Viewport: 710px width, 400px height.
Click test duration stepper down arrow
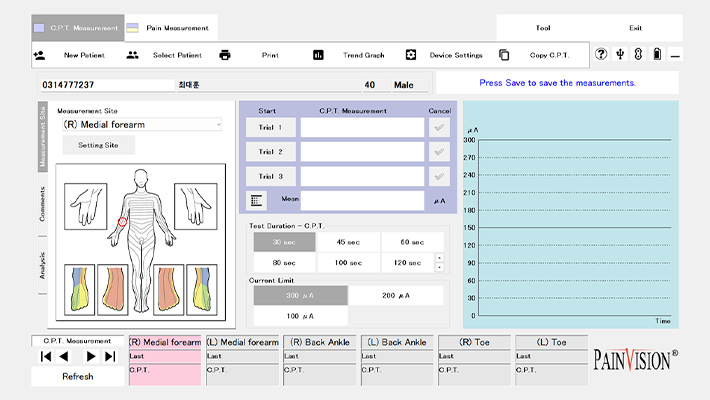439,267
